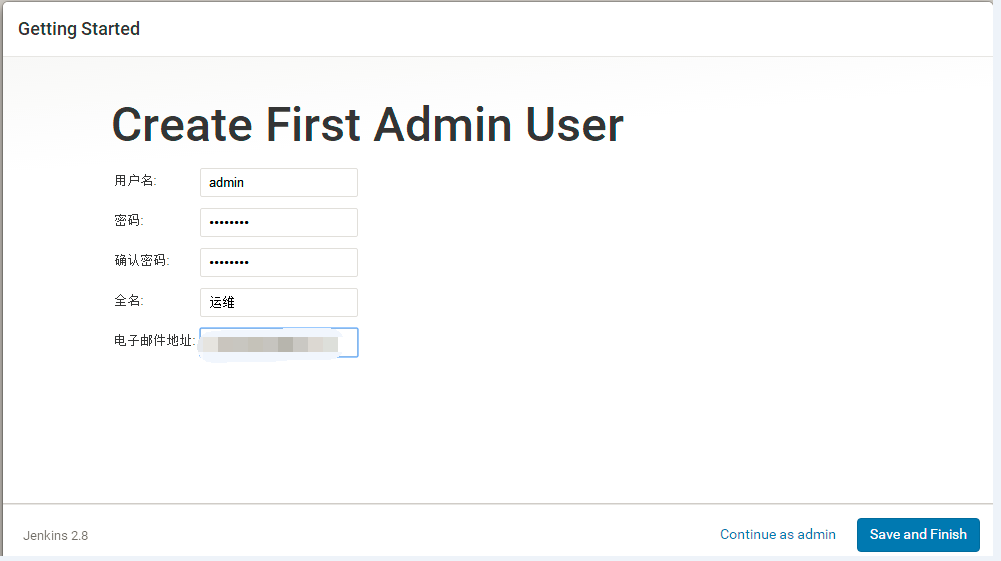Viewport: 1001px width, 561px height.
Task: Focus the 密码 password field
Action: (278, 222)
